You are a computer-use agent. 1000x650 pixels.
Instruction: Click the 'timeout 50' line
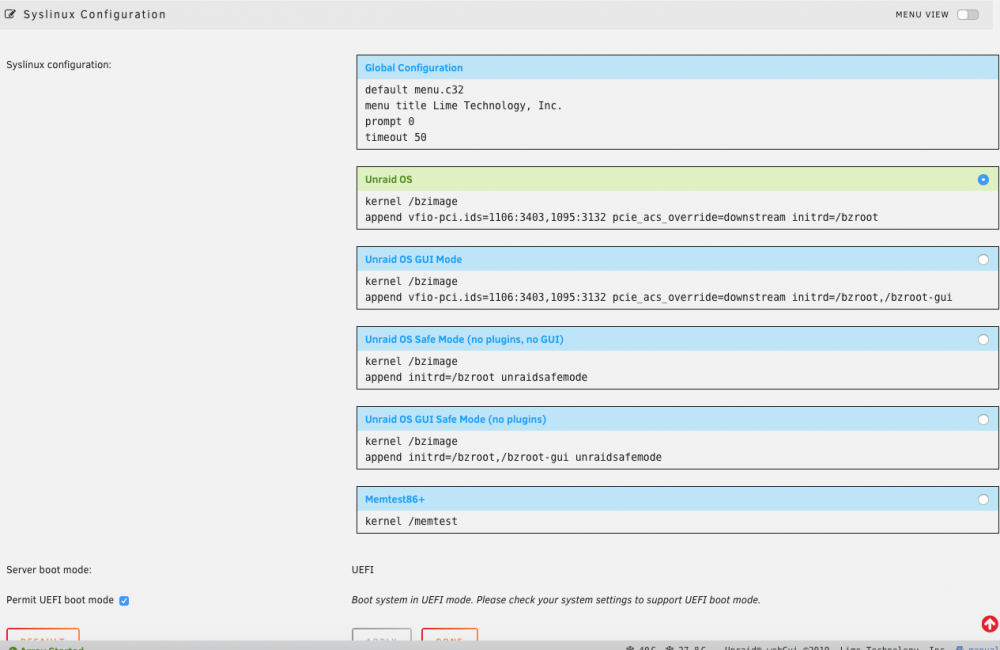click(395, 138)
